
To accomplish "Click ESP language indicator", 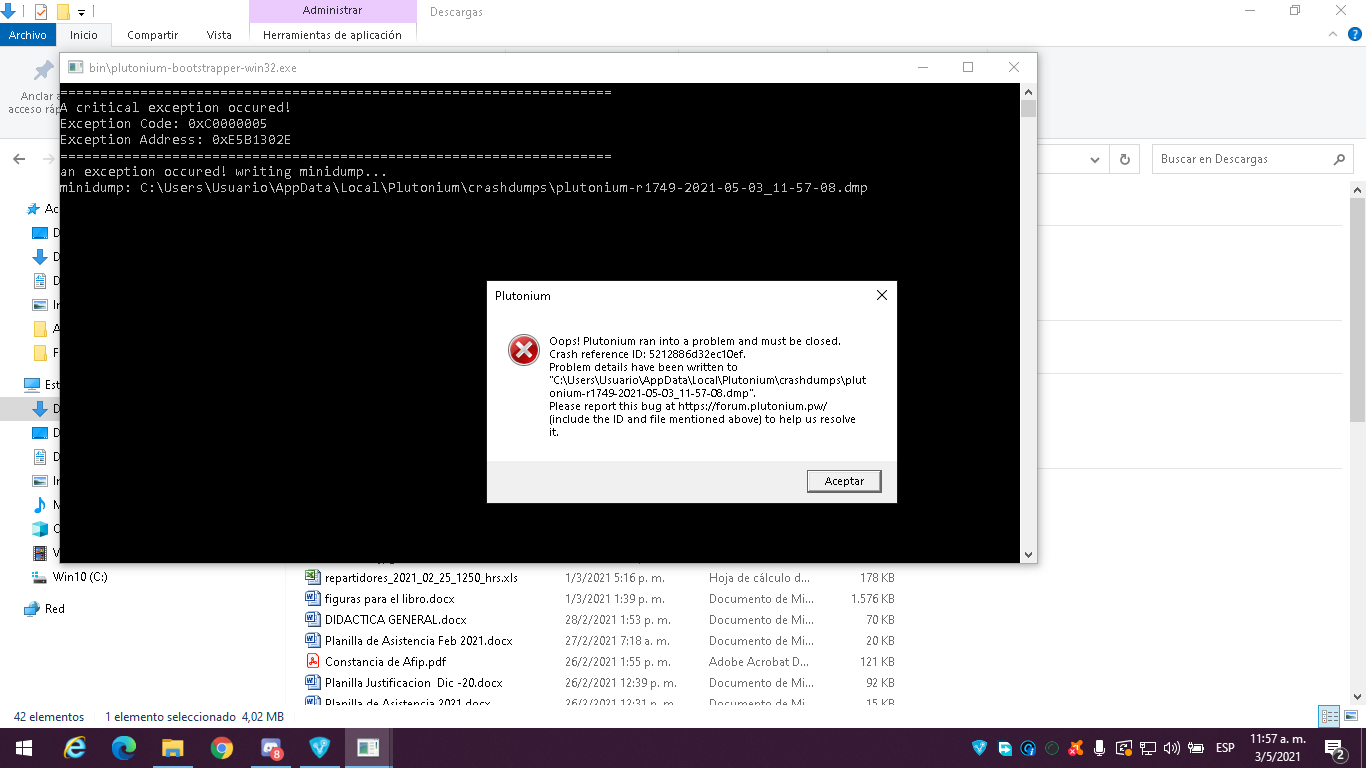I will click(1224, 748).
